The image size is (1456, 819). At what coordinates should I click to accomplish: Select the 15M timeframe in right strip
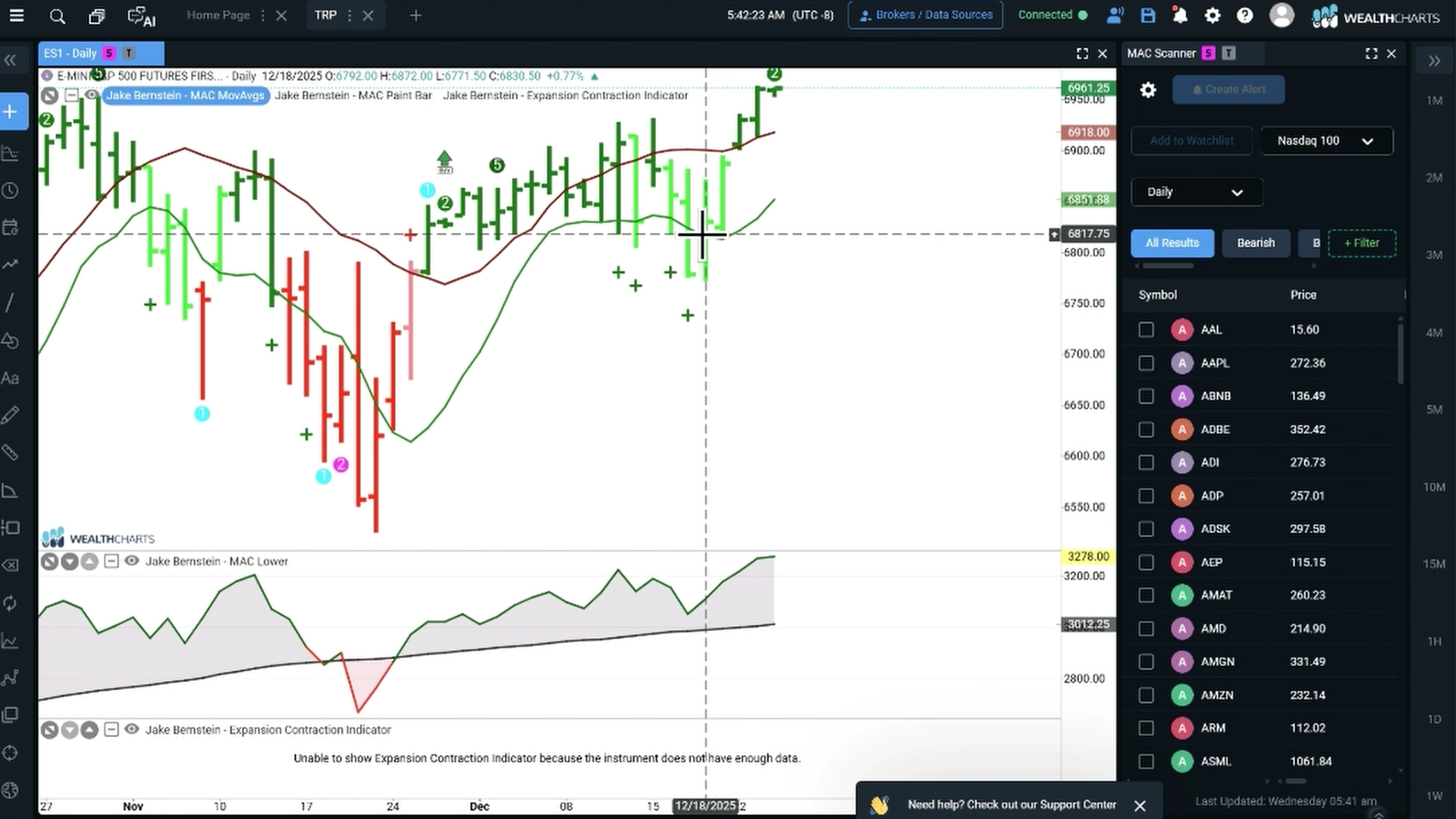[1433, 564]
